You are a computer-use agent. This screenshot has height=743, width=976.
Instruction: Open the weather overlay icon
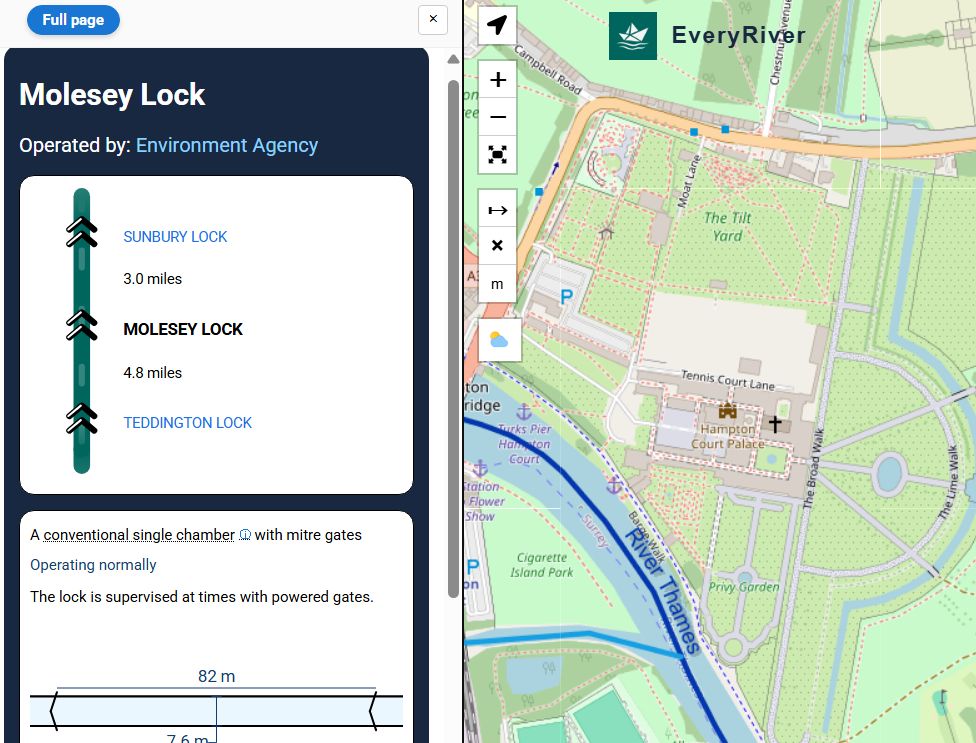[x=497, y=340]
